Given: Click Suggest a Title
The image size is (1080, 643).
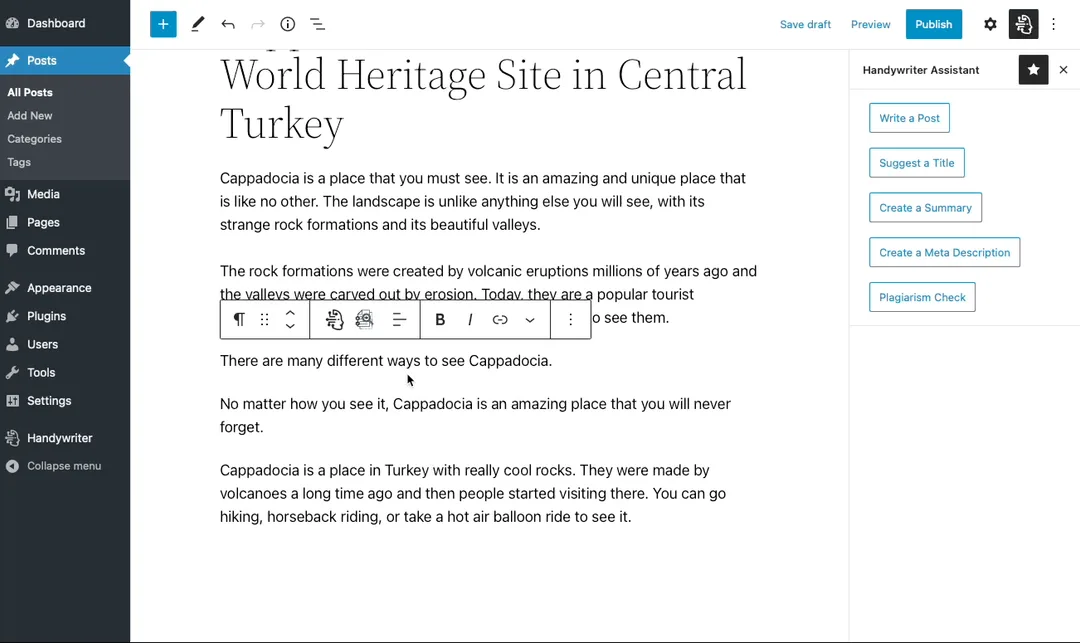Looking at the screenshot, I should click(x=917, y=162).
